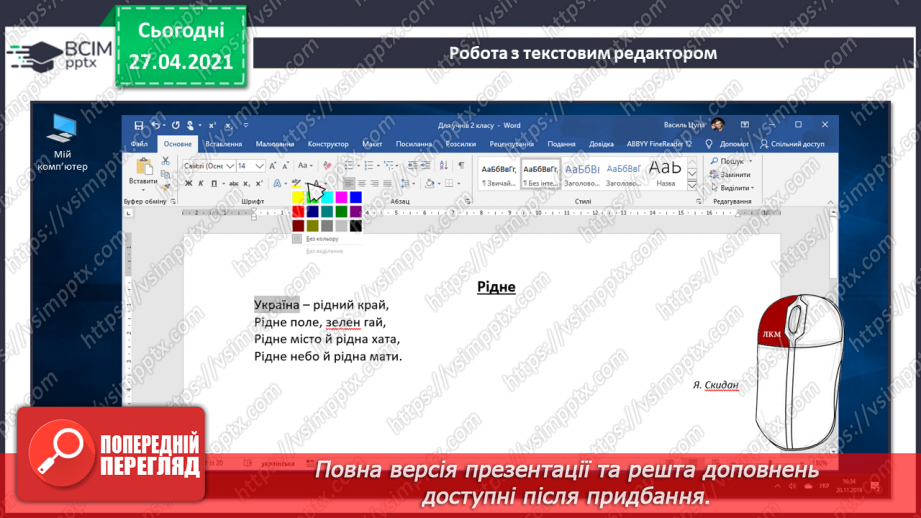This screenshot has height=518, width=921.
Task: Expand the Вставити paste options arrow
Action: (143, 190)
